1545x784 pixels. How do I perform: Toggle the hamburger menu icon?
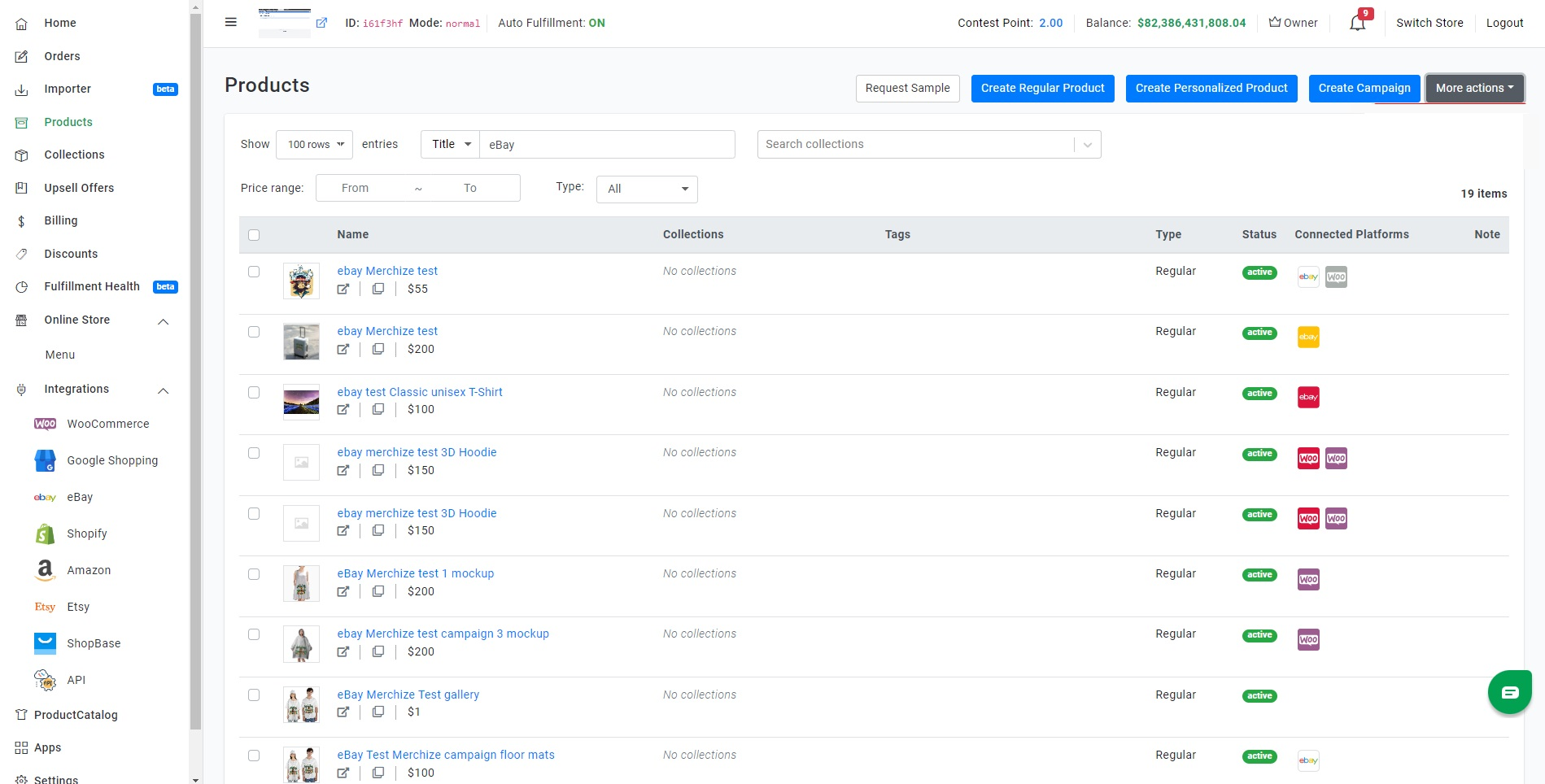coord(231,23)
